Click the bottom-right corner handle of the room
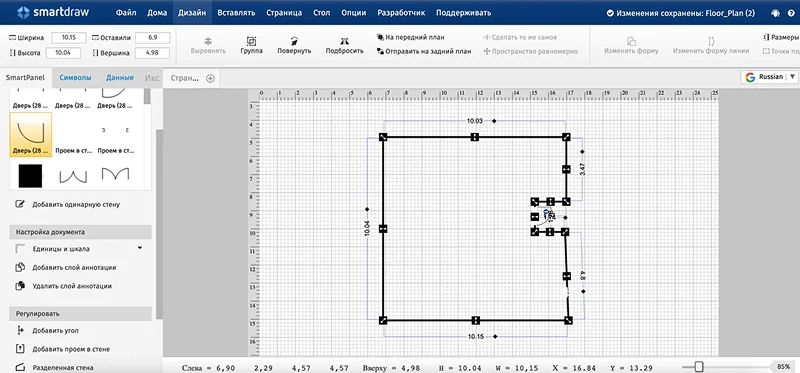Viewport: 800px width, 373px height. point(568,320)
